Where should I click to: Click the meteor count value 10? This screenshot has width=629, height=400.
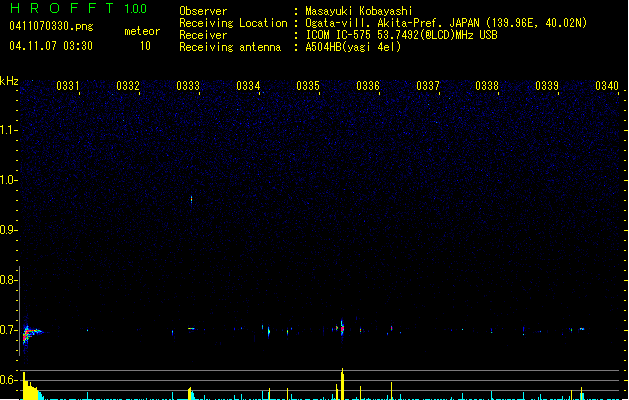(x=145, y=46)
